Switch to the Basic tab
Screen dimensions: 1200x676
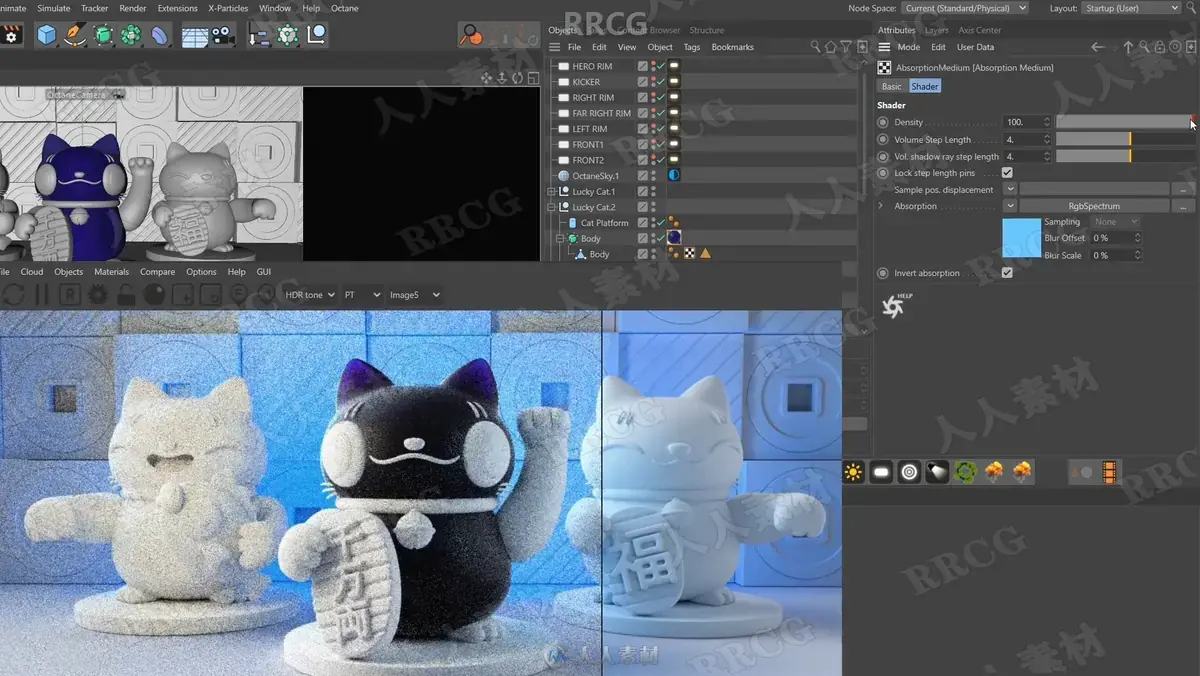891,86
